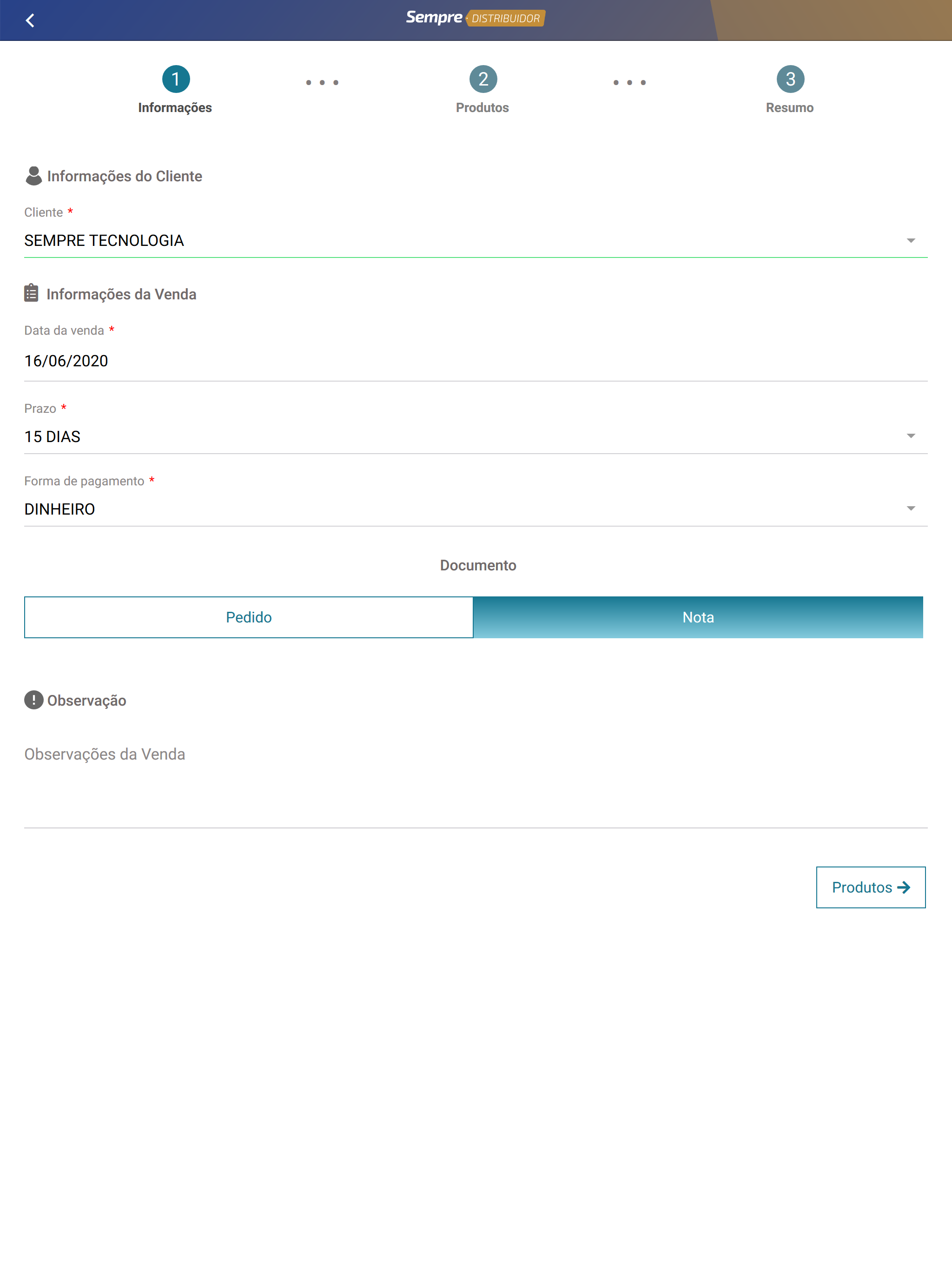
Task: Click the Informações step label
Action: click(175, 107)
